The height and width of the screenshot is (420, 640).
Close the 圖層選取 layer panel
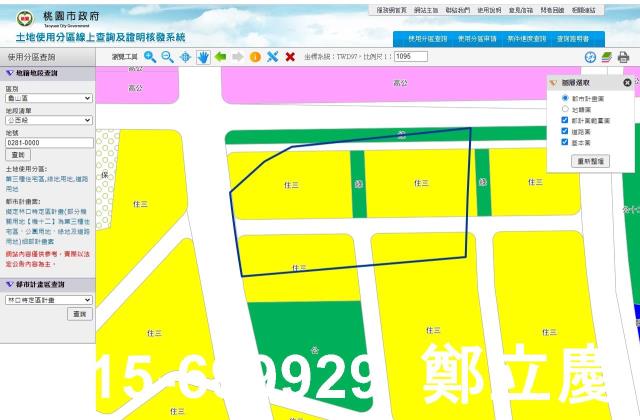(627, 83)
